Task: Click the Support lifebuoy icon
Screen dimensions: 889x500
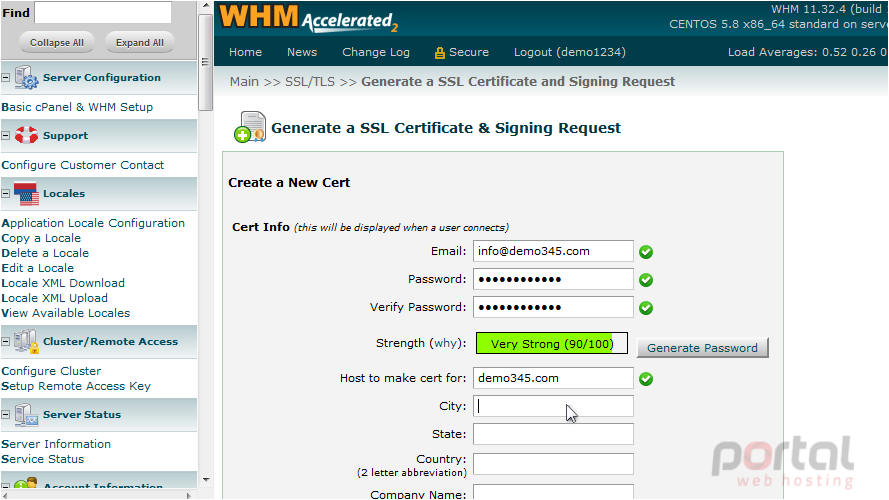Action: pyautogui.click(x=26, y=135)
